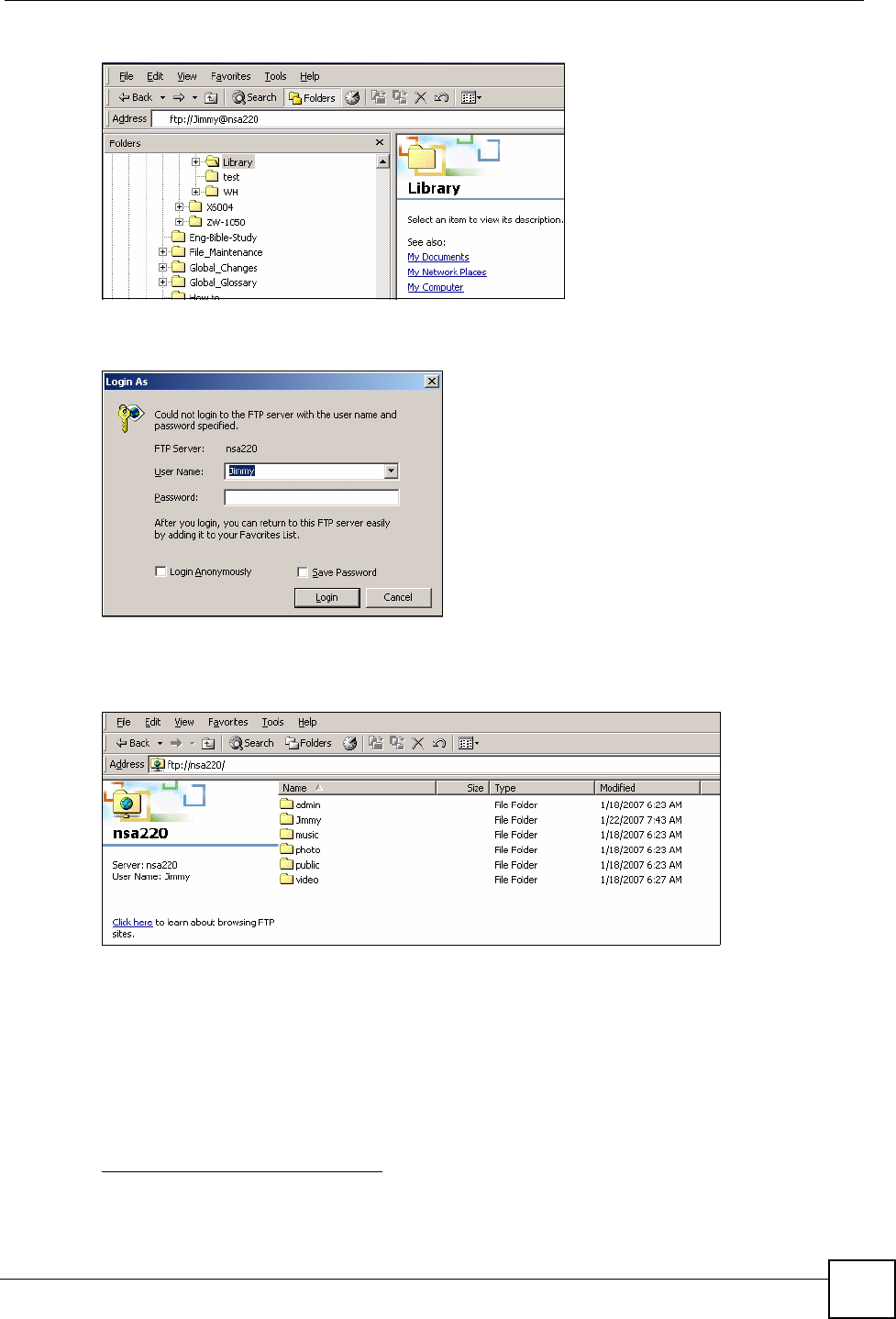Click Up folder icon in nsa220 window

[208, 743]
